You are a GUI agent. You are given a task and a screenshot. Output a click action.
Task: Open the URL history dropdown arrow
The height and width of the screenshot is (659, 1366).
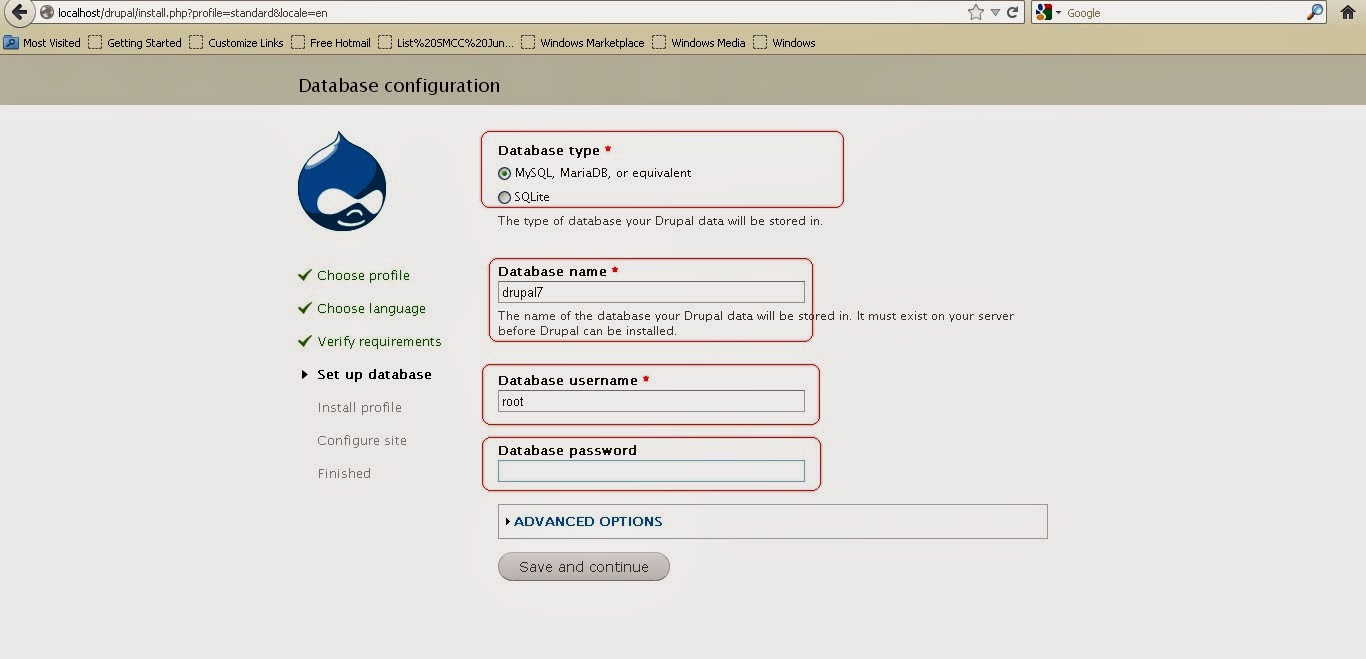(x=996, y=13)
